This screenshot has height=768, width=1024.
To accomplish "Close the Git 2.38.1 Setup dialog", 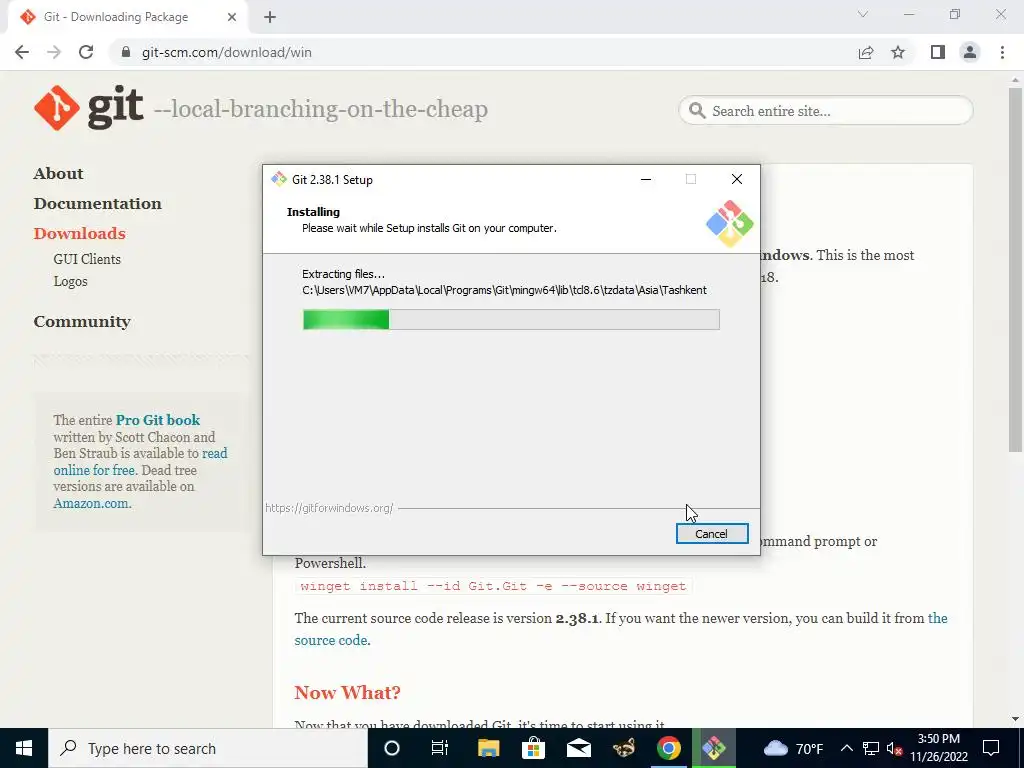I will [x=737, y=179].
